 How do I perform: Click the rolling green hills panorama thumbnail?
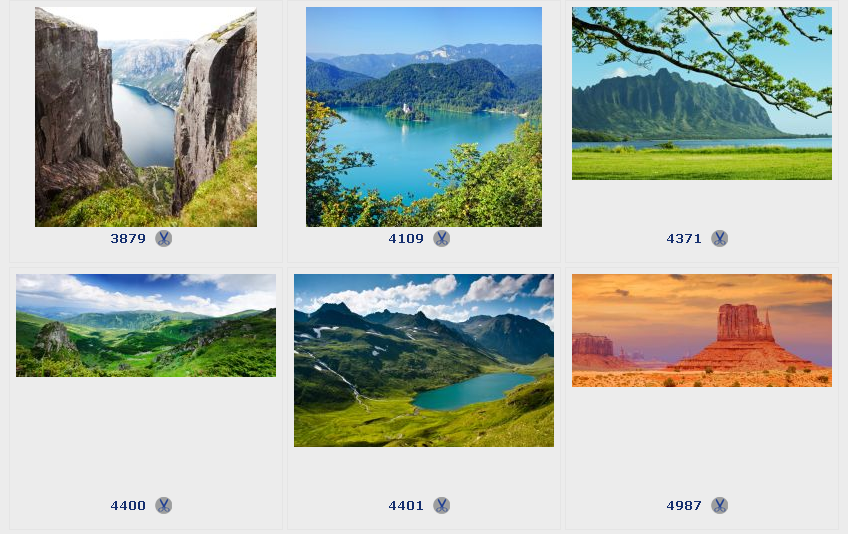pyautogui.click(x=146, y=325)
